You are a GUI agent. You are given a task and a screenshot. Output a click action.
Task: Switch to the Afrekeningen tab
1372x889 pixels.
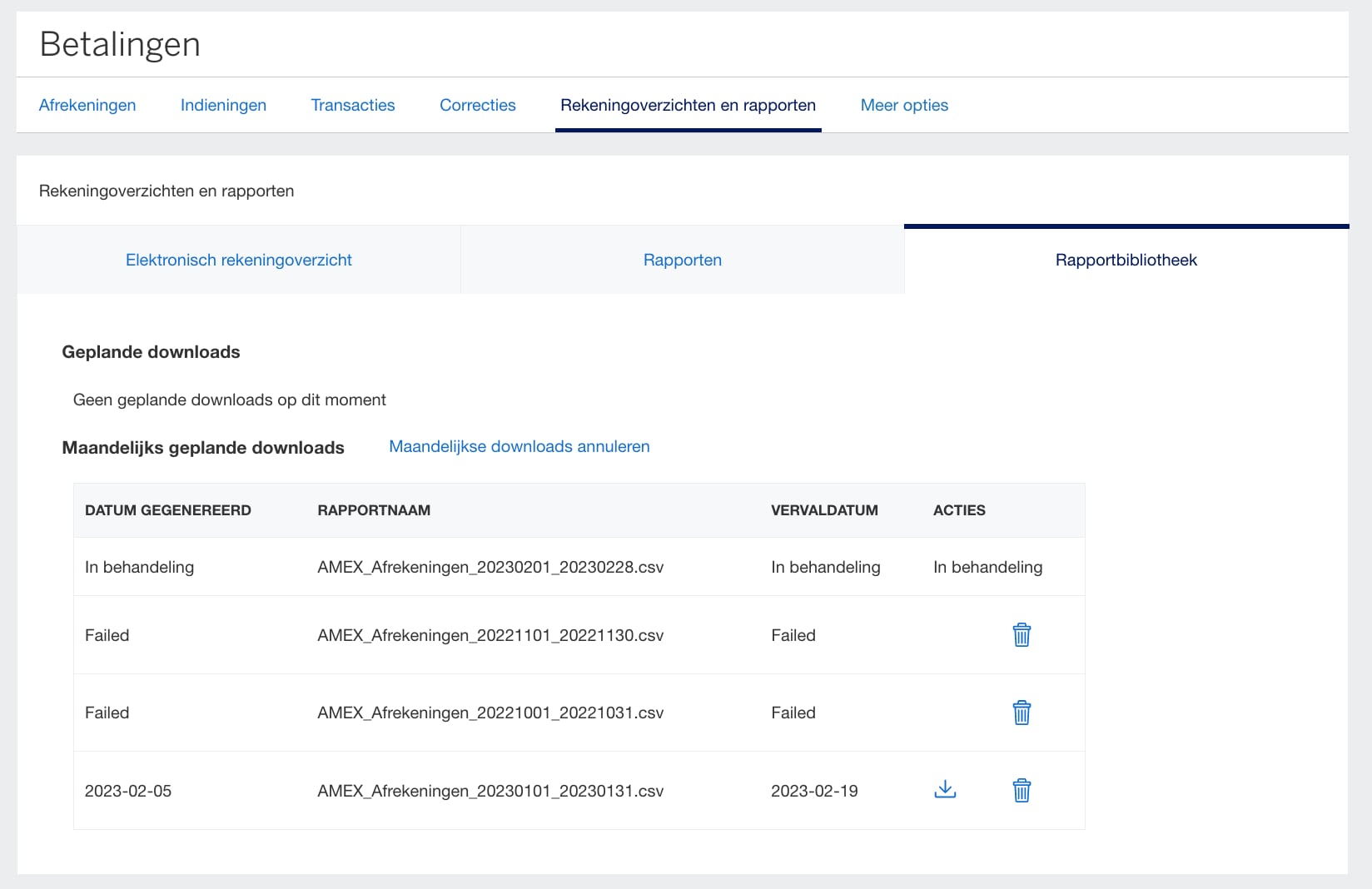point(87,105)
